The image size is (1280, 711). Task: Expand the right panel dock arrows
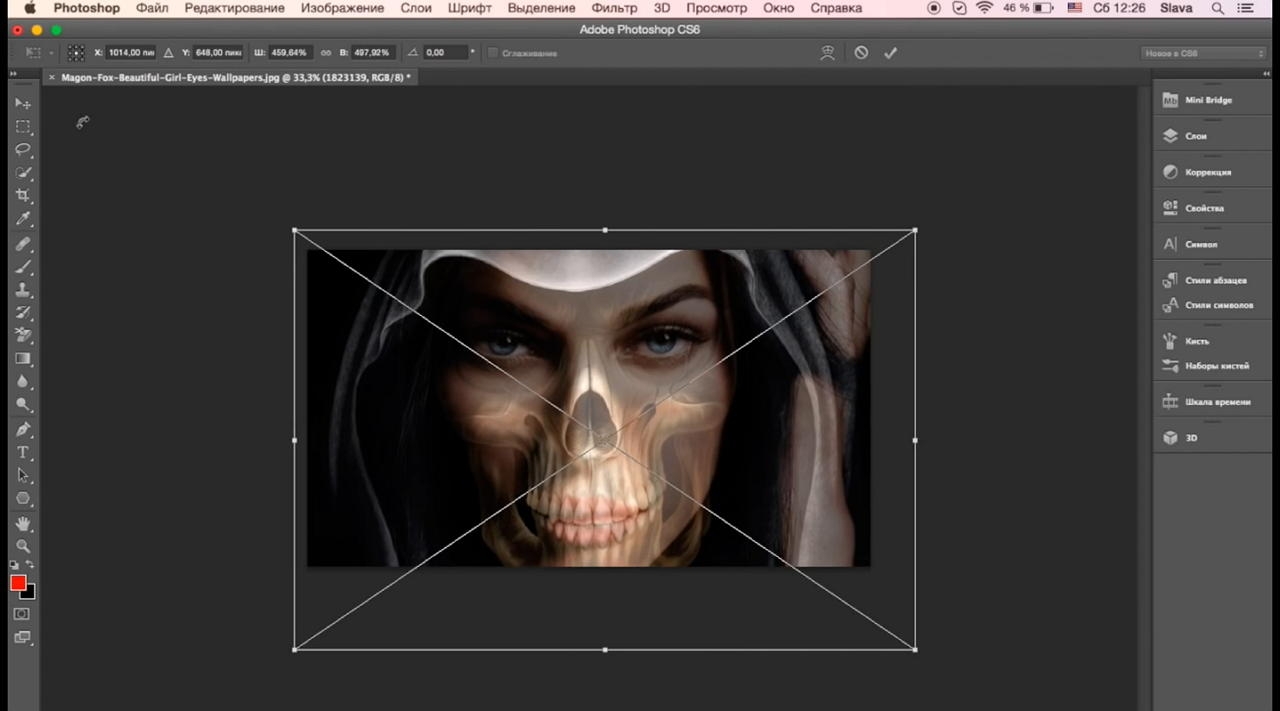(x=1265, y=73)
